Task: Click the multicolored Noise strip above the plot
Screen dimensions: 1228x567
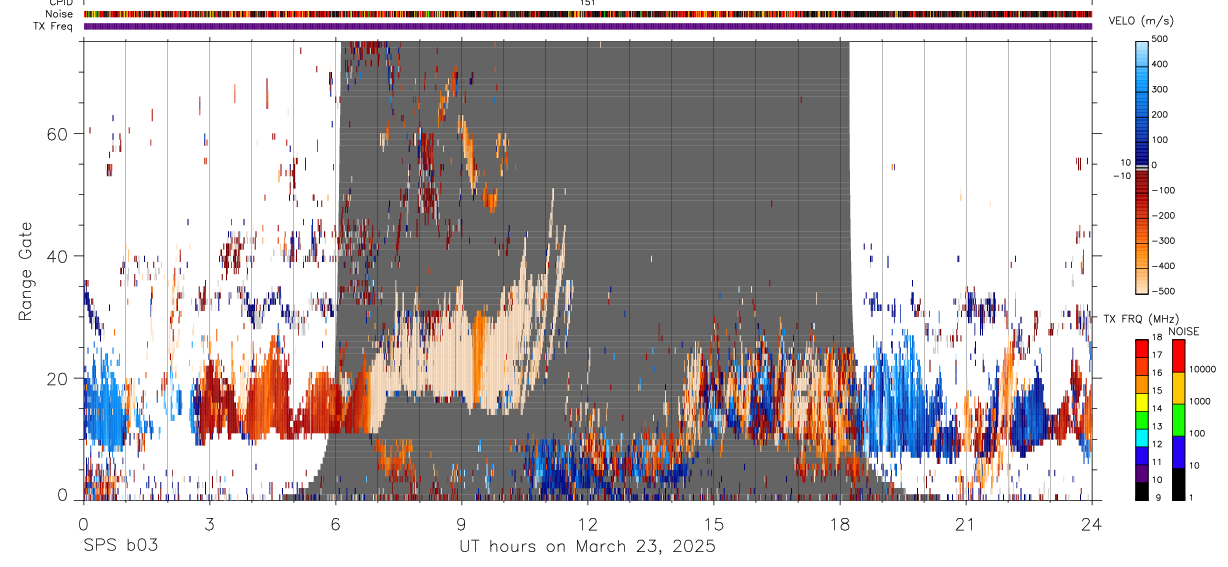Action: click(587, 14)
